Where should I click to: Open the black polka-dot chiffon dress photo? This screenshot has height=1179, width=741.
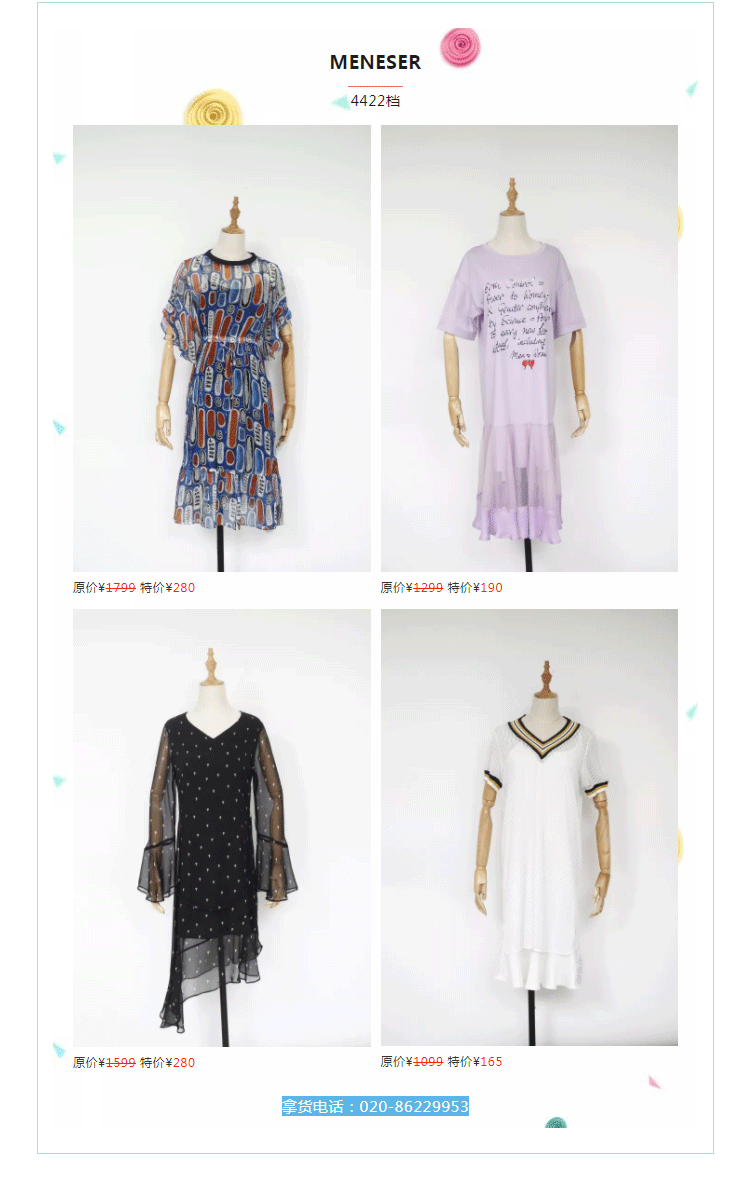point(222,827)
